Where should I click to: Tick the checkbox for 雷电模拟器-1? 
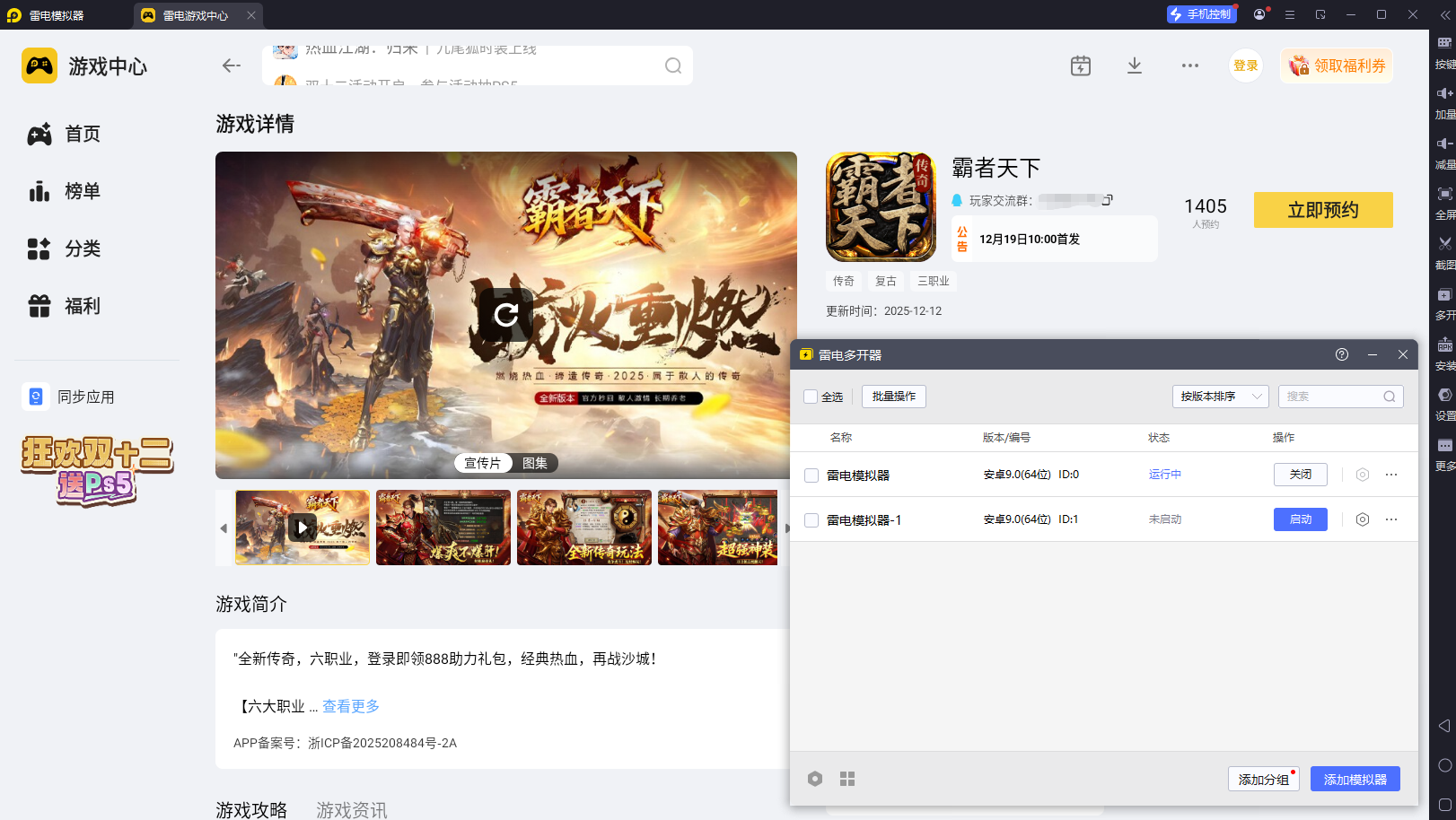pos(811,520)
